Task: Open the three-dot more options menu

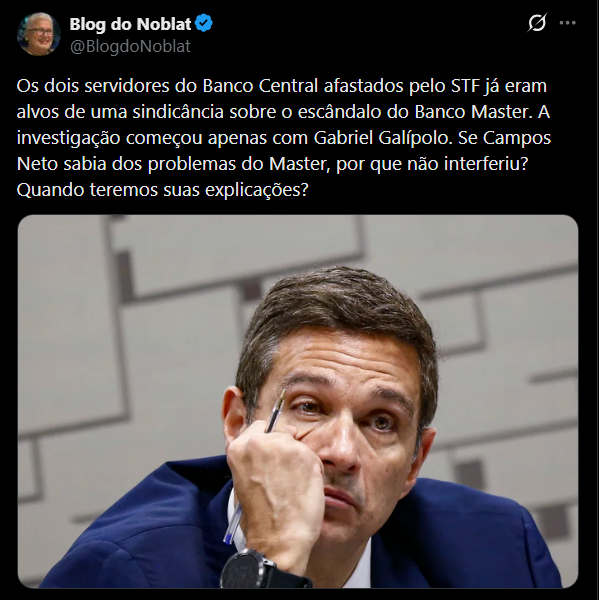Action: coord(567,23)
